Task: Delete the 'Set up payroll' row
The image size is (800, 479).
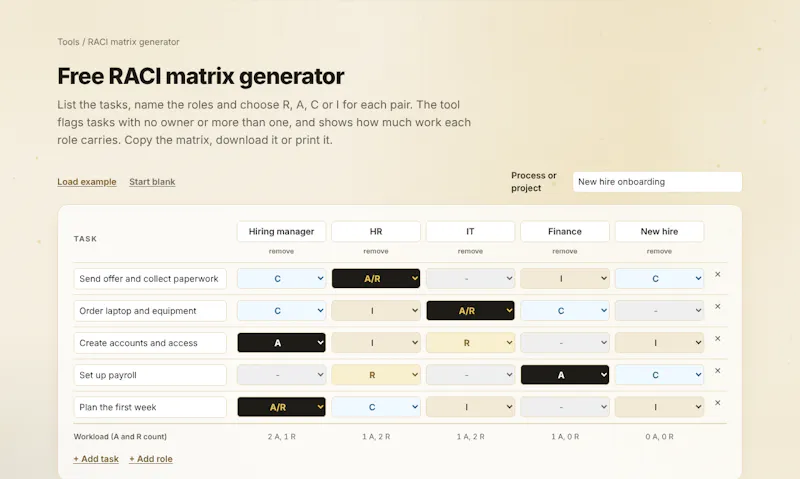Action: tap(717, 371)
